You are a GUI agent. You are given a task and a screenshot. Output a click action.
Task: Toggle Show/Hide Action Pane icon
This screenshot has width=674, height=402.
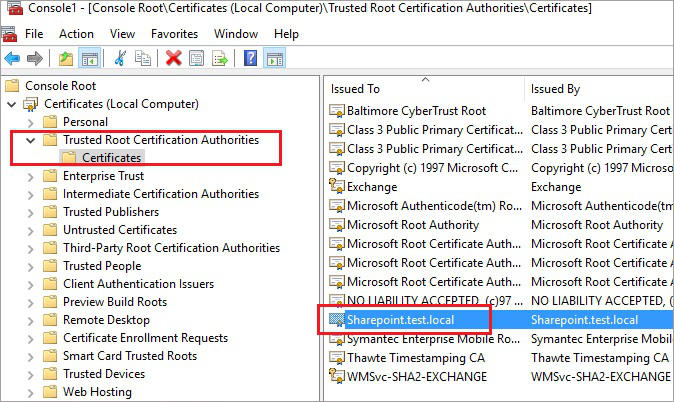pos(275,58)
